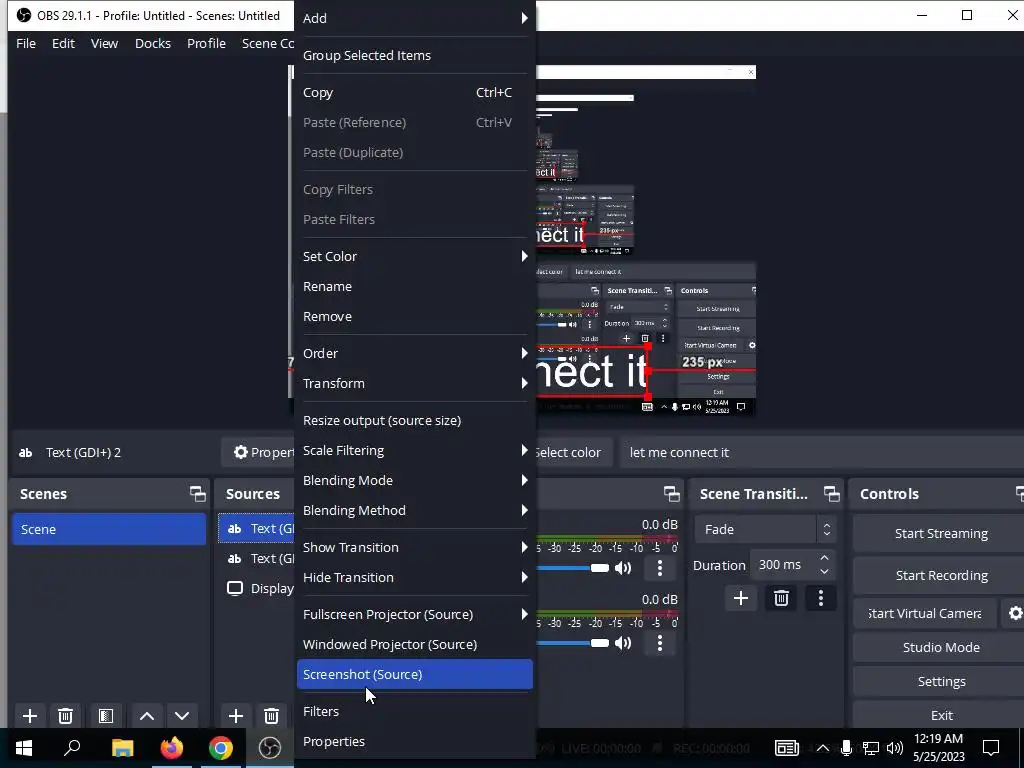This screenshot has width=1024, height=768.
Task: Add a new scene with plus icon
Action: [x=29, y=716]
